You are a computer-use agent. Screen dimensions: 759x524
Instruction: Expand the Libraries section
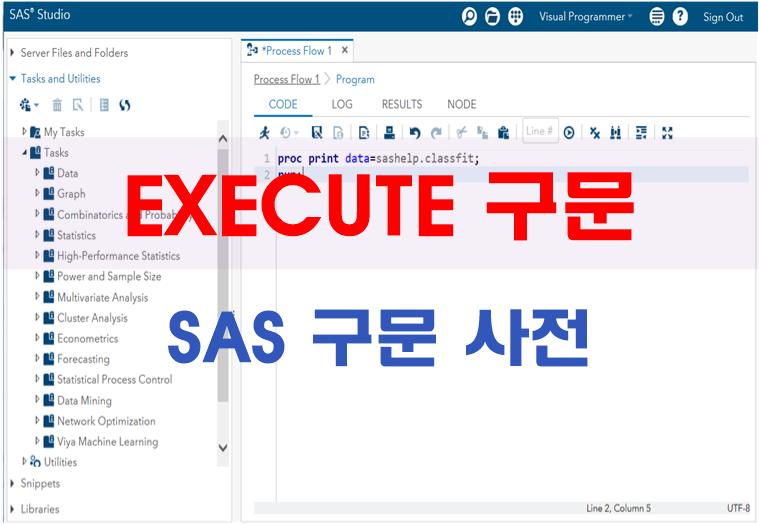coord(12,509)
